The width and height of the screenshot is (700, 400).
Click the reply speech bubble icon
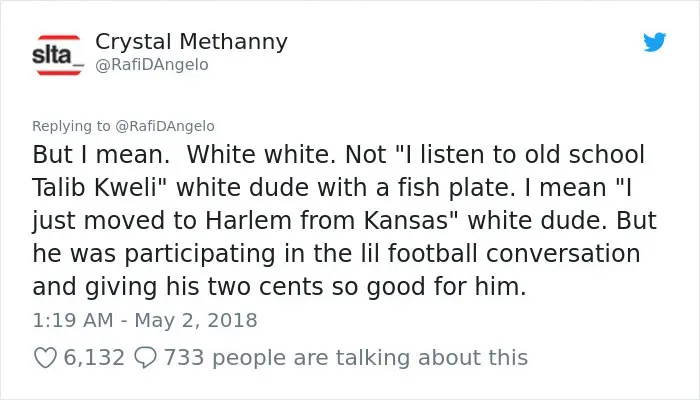pos(145,358)
